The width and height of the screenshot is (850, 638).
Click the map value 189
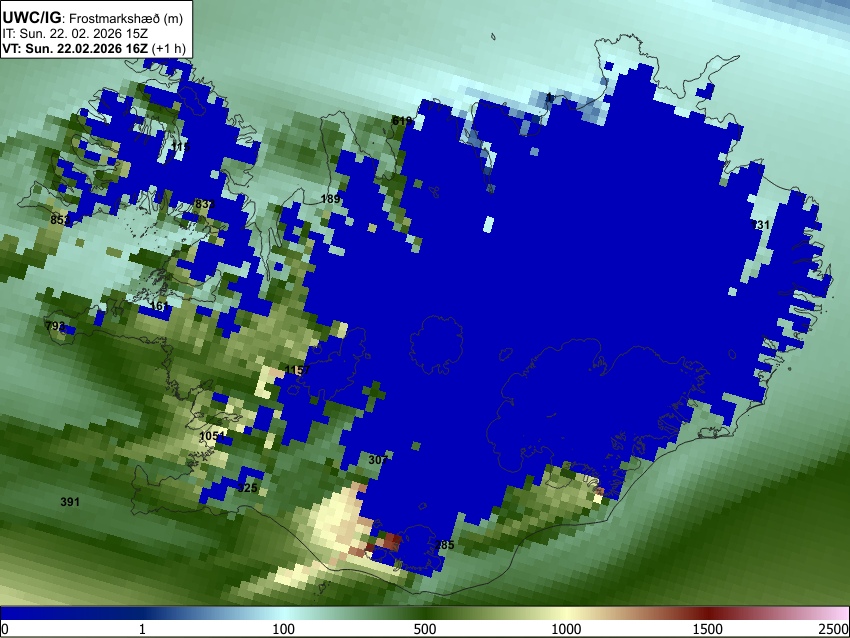point(330,199)
